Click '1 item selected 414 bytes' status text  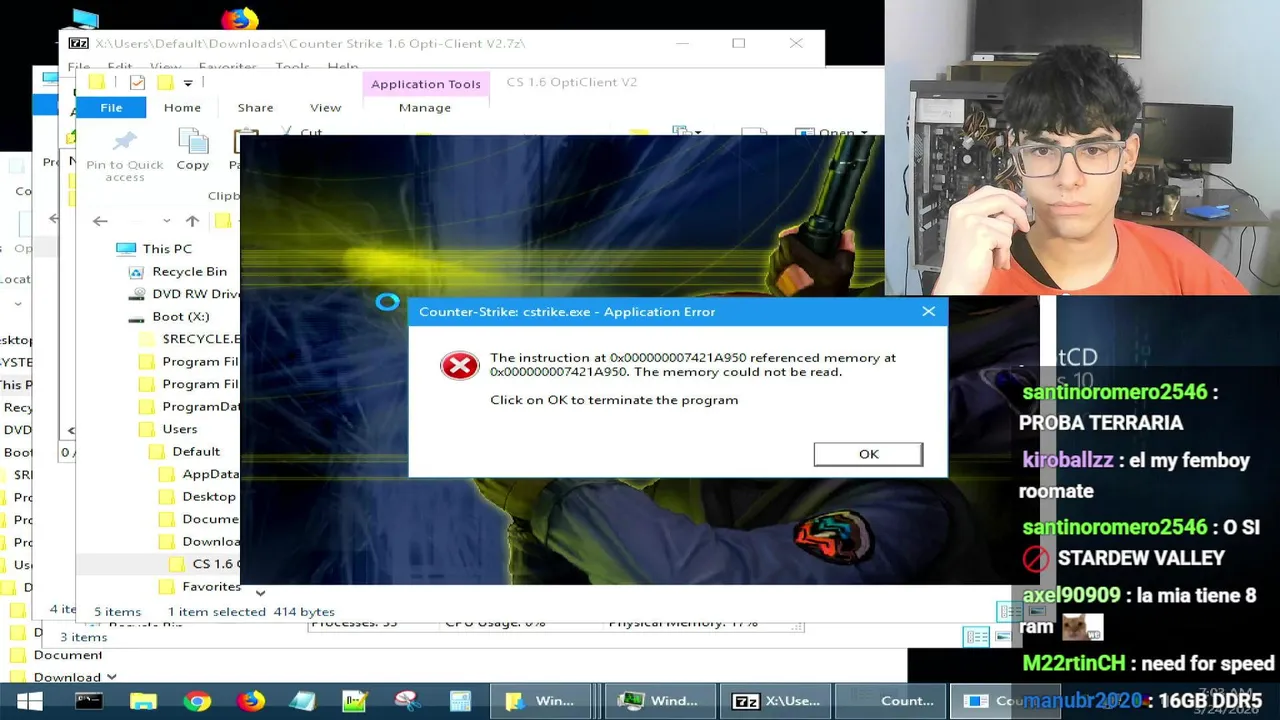click(251, 611)
